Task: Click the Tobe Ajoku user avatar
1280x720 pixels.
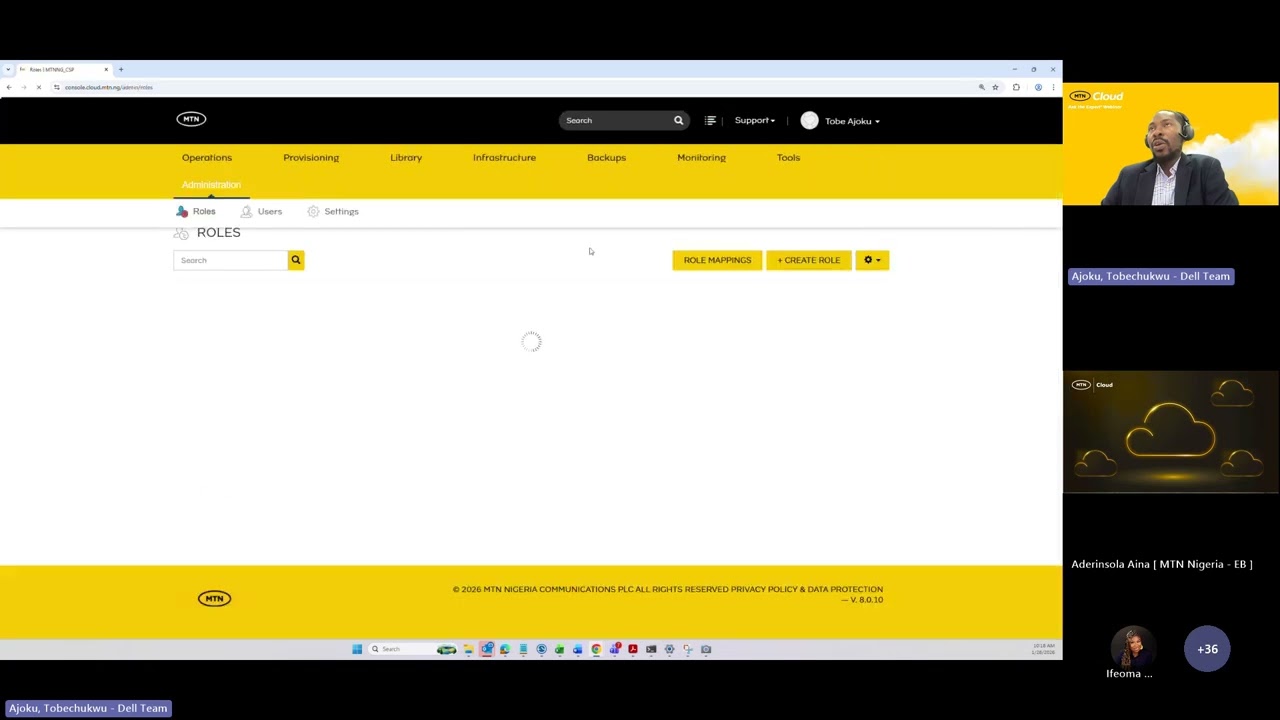Action: [809, 120]
